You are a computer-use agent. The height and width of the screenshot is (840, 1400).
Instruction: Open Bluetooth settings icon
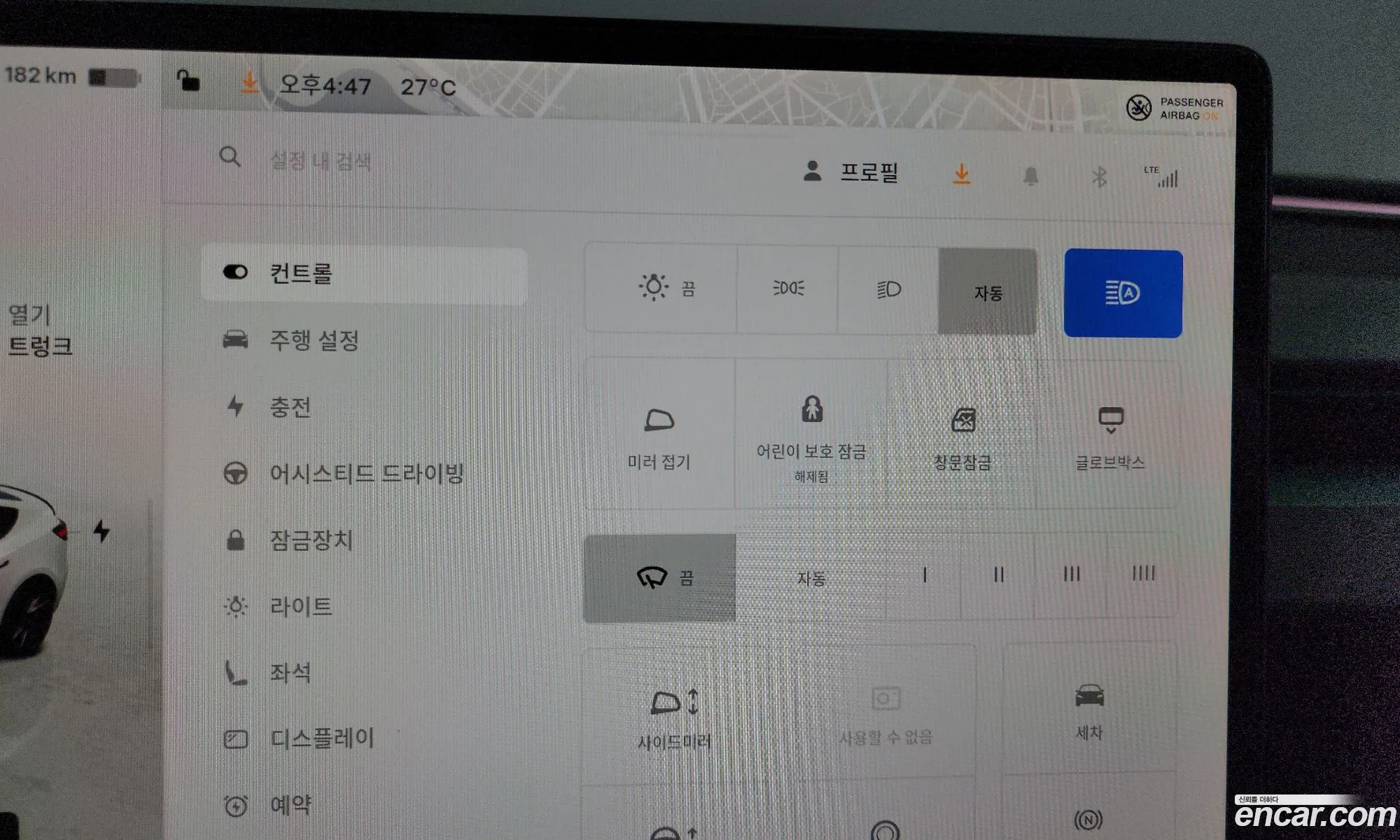[x=1099, y=177]
